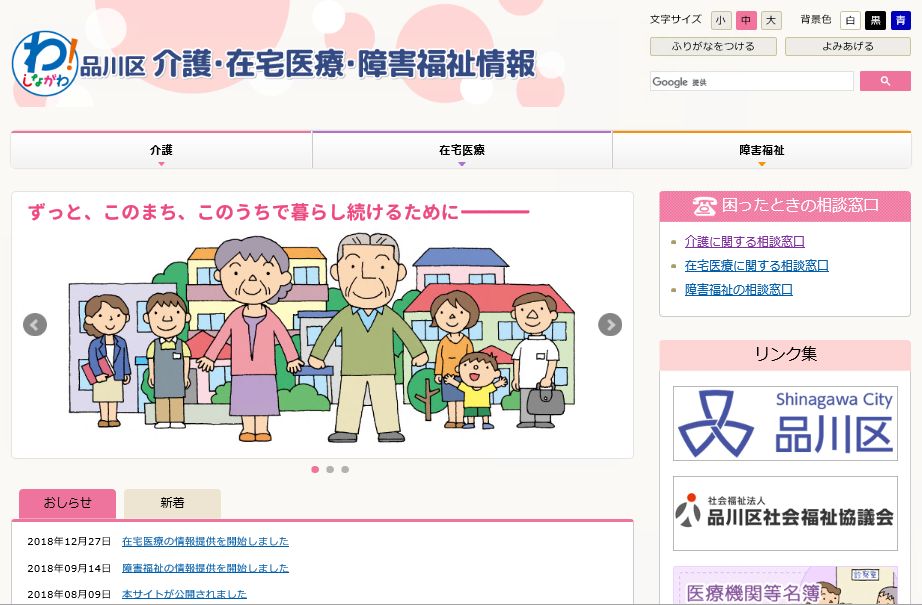Screen dimensions: 922x605
Task: Click ふりがなをつける button
Action: 713,46
